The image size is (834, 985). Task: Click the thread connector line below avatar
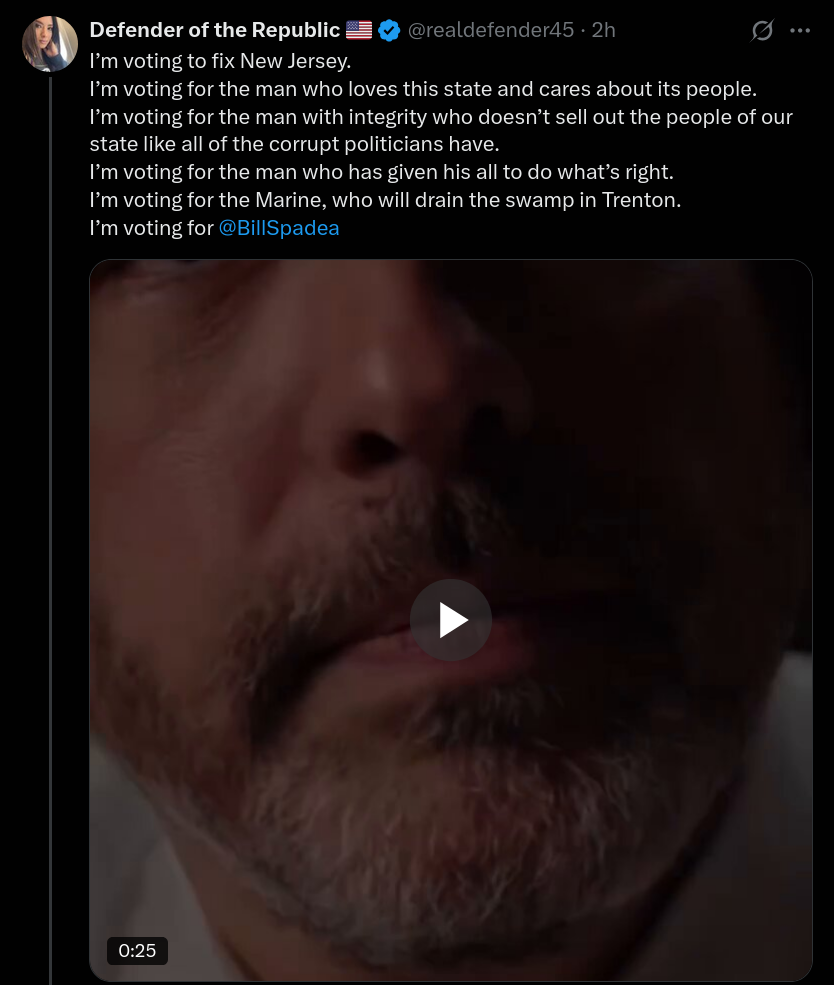[x=50, y=528]
